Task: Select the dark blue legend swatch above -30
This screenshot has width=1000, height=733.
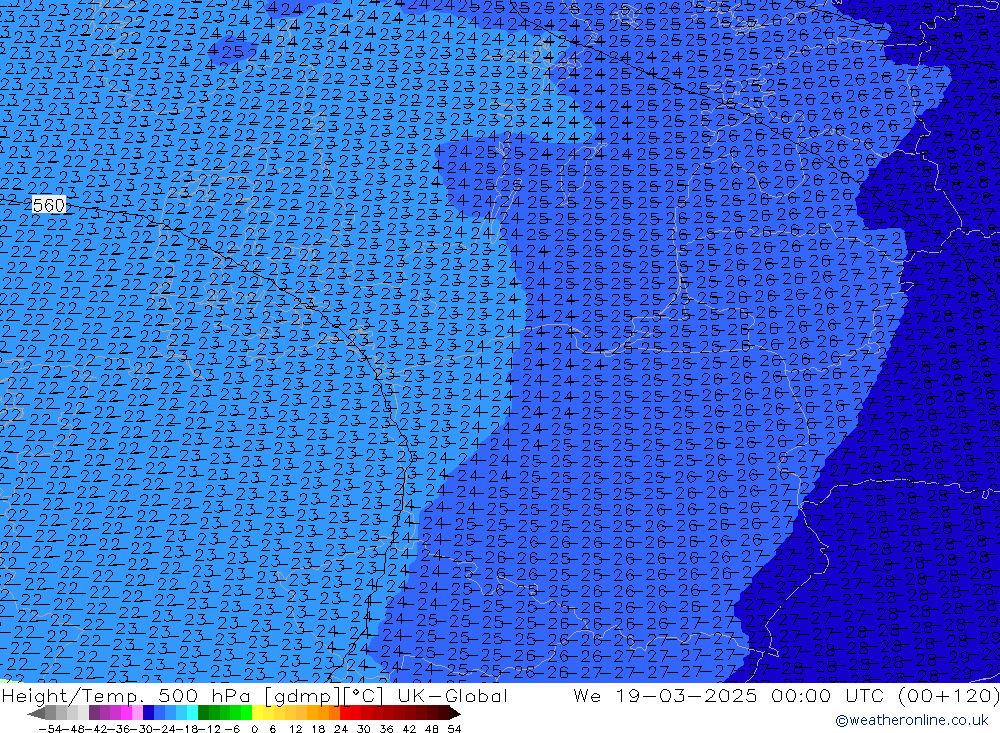Action: point(148,713)
